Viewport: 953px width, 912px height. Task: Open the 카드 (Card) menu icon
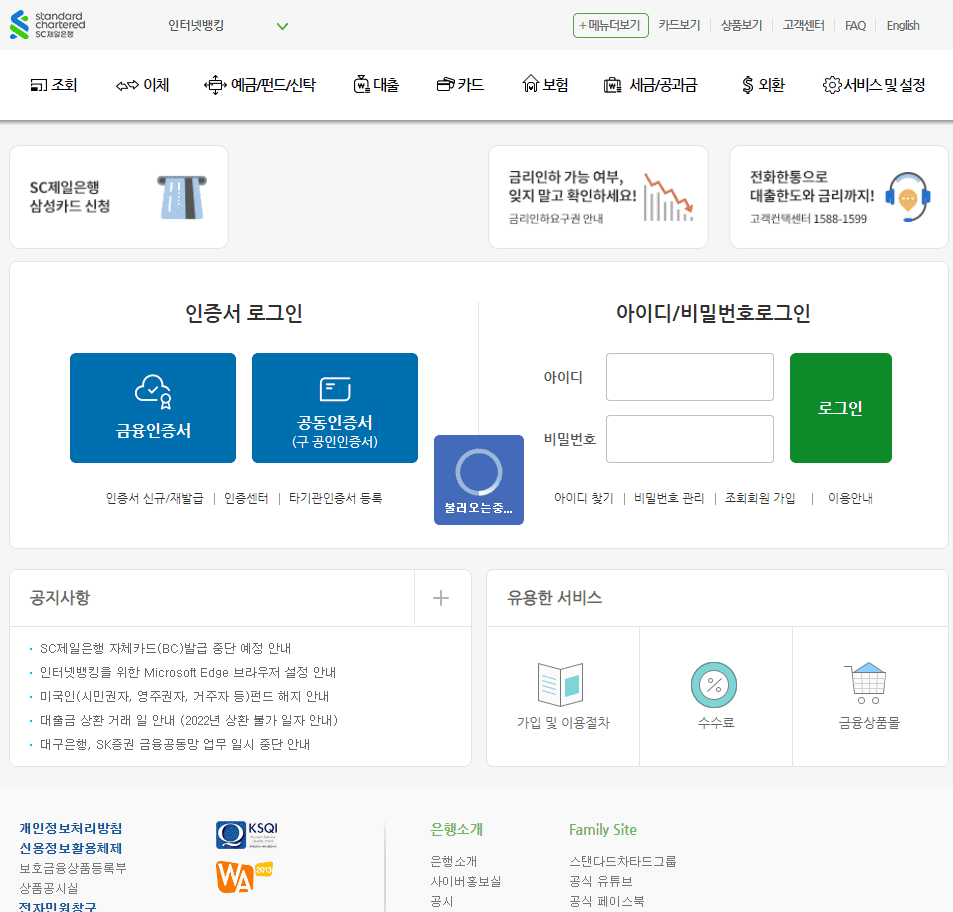(x=447, y=84)
